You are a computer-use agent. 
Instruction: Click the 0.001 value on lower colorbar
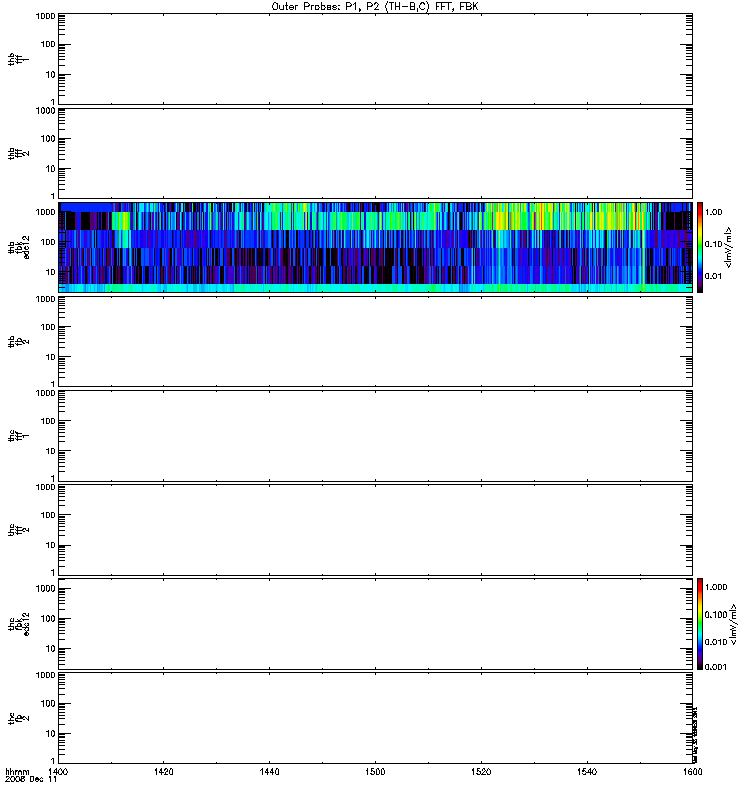click(x=716, y=667)
